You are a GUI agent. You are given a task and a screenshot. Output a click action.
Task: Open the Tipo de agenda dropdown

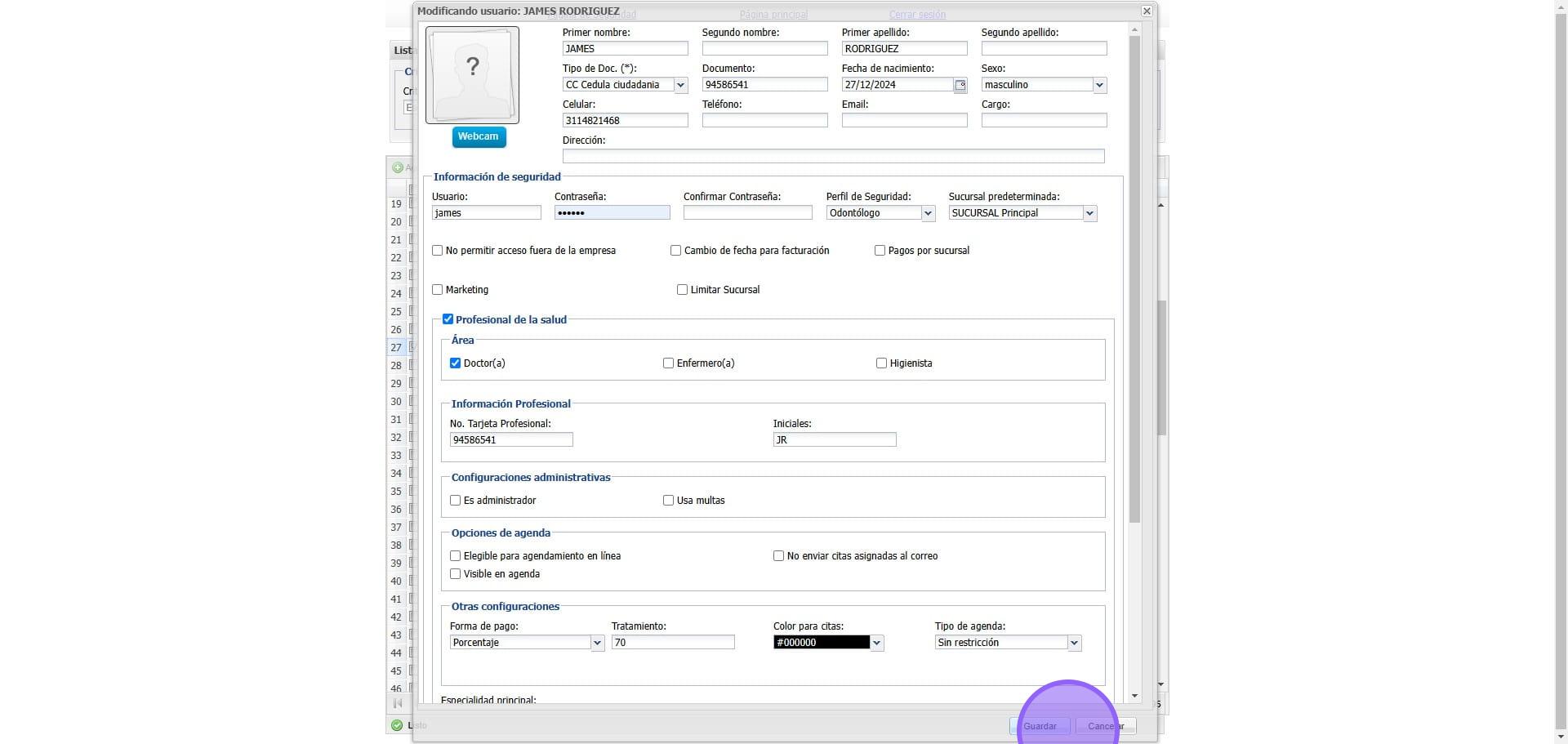coord(1074,643)
